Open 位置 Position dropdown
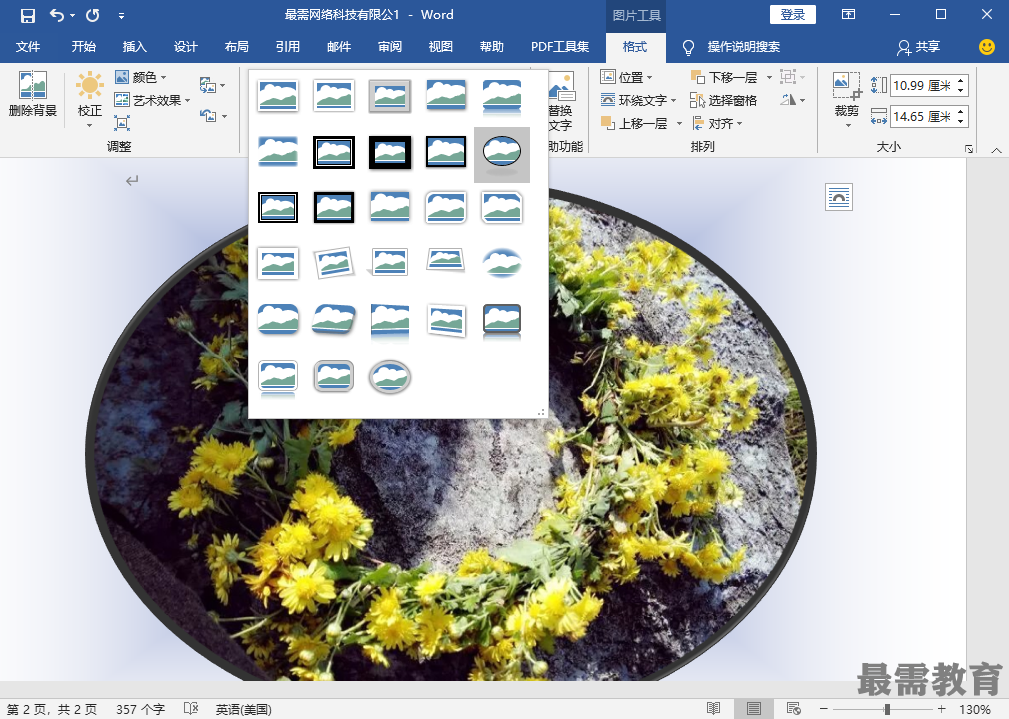The image size is (1009, 719). tap(626, 77)
